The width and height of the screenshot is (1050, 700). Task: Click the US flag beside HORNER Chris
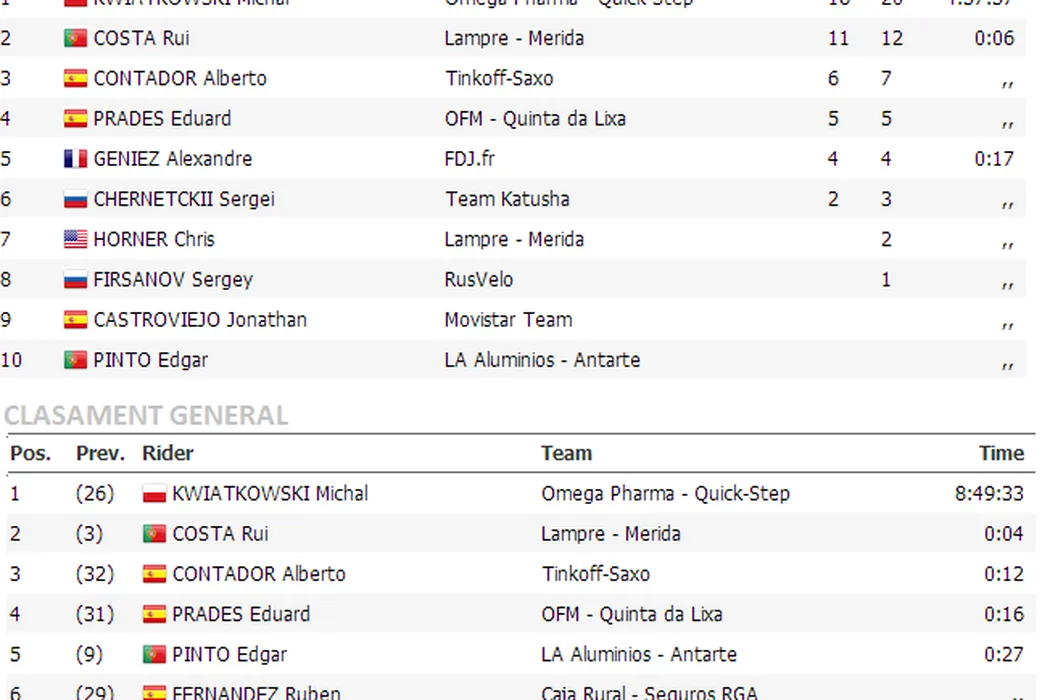(75, 239)
